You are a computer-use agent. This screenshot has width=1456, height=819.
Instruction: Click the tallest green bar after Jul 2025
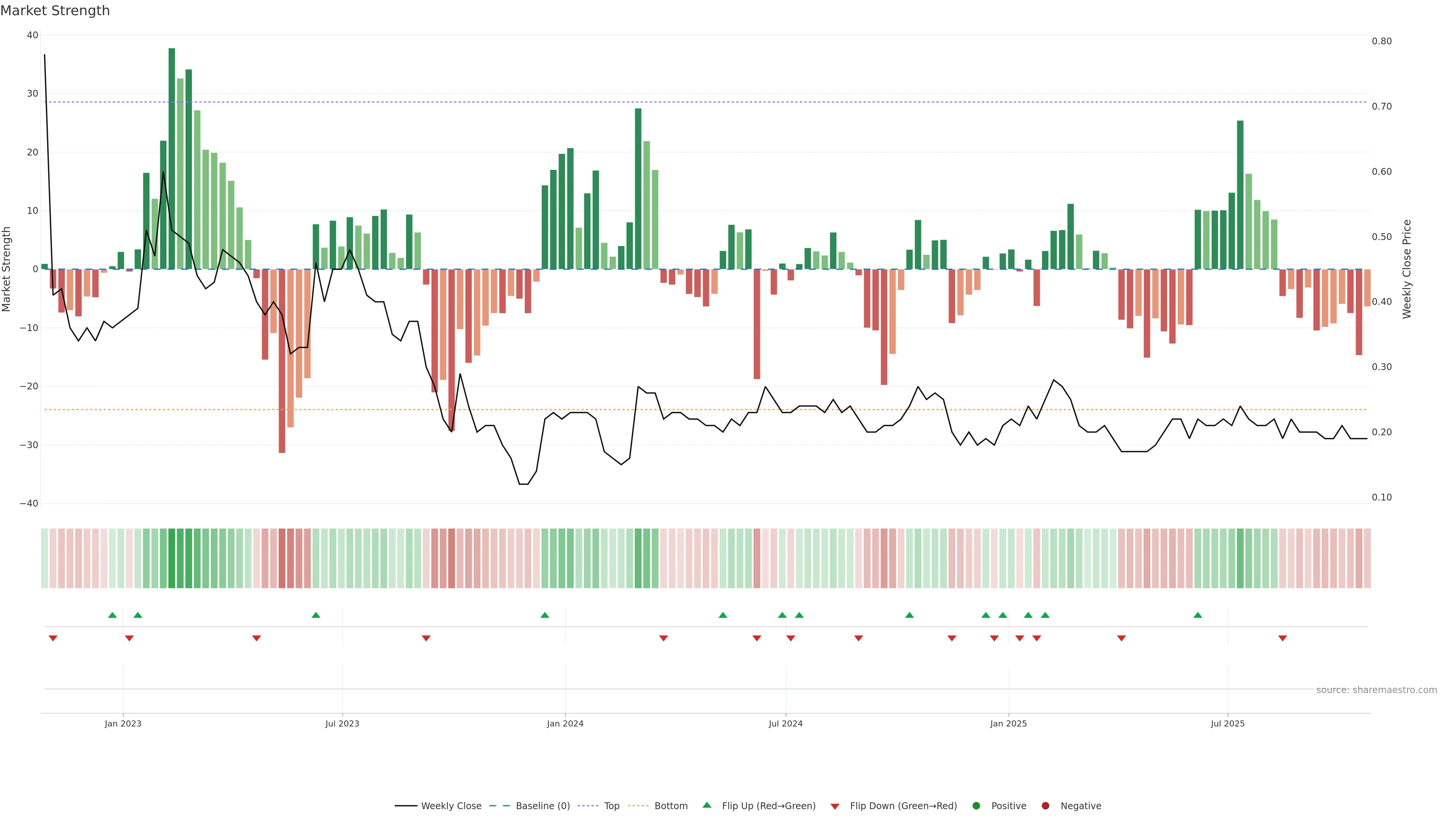pos(1240,195)
